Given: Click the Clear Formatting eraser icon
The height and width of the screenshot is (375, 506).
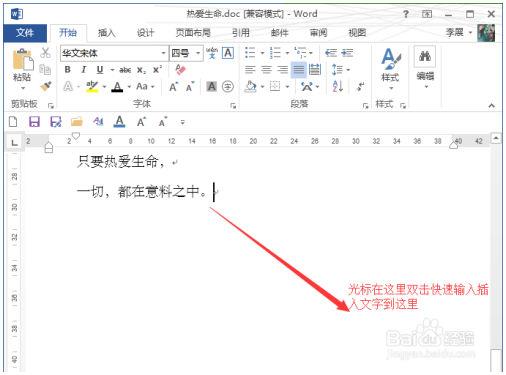Looking at the screenshot, I should 180,70.
